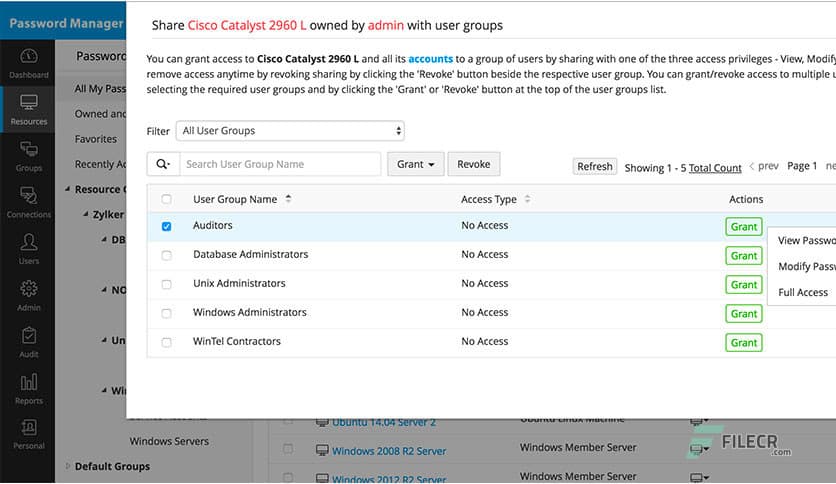Image resolution: width=836 pixels, height=484 pixels.
Task: Open the Dashboard icon in sidebar
Action: pyautogui.click(x=28, y=61)
